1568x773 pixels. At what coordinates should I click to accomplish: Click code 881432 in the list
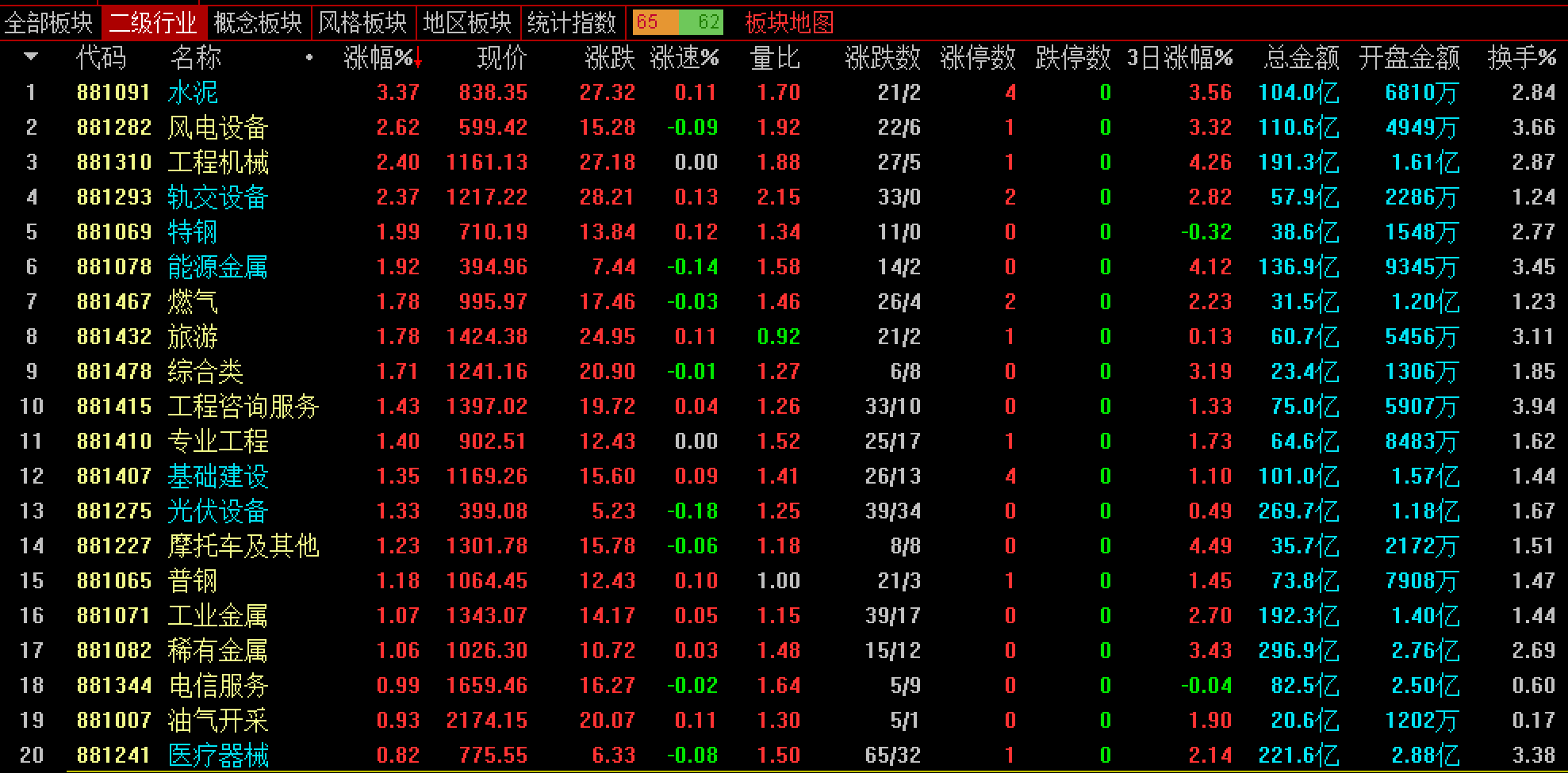click(x=114, y=337)
